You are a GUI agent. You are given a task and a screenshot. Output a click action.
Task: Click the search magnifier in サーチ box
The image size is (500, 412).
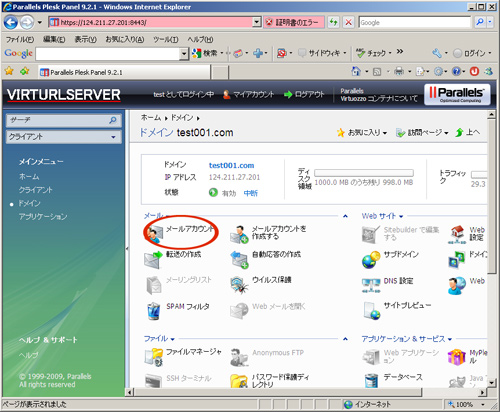[113, 120]
